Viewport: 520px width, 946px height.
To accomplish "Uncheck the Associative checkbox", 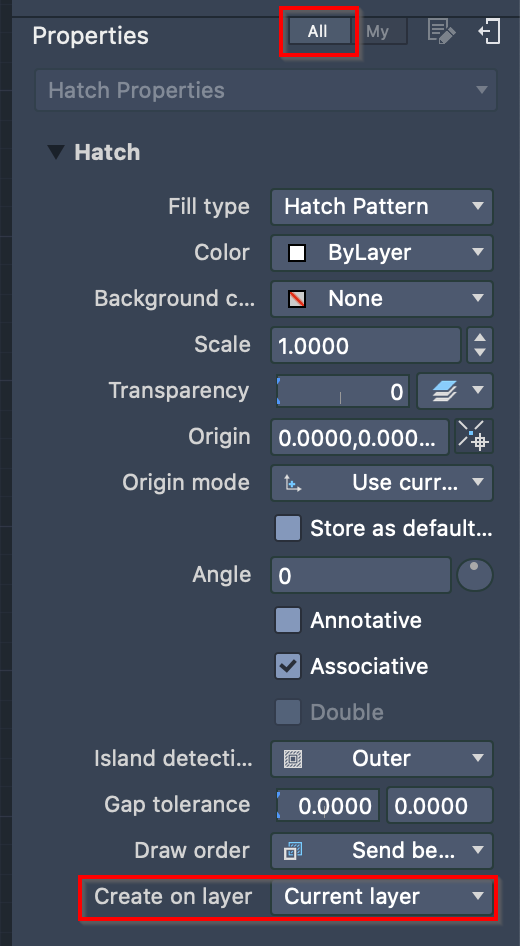I will tap(288, 666).
